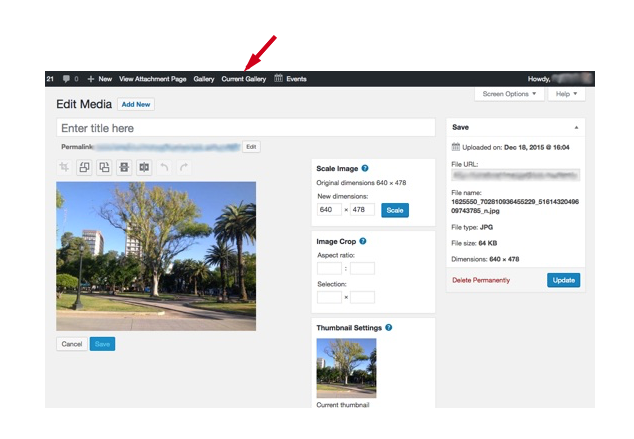Rotate image counter-clockwise icon

(84, 167)
